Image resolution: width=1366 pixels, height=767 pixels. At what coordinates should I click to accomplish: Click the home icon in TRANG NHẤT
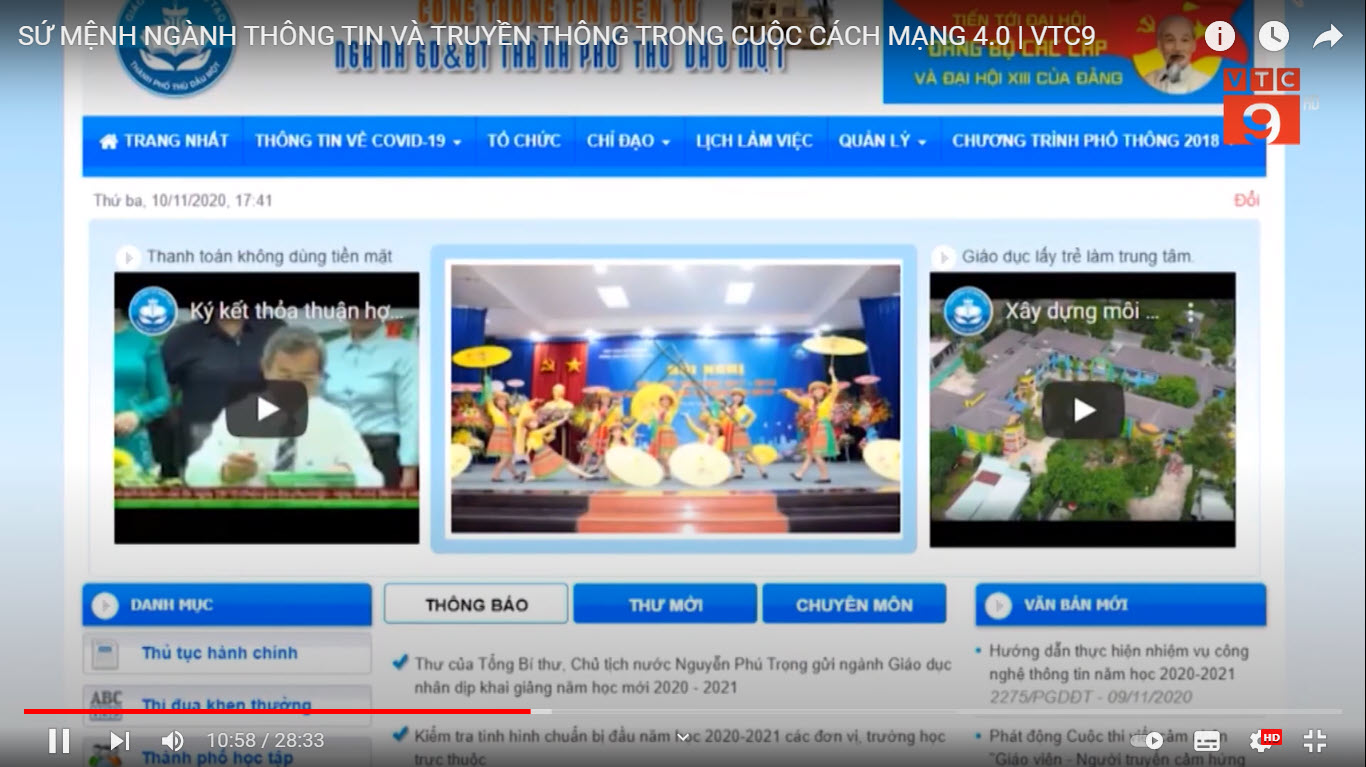click(x=108, y=141)
